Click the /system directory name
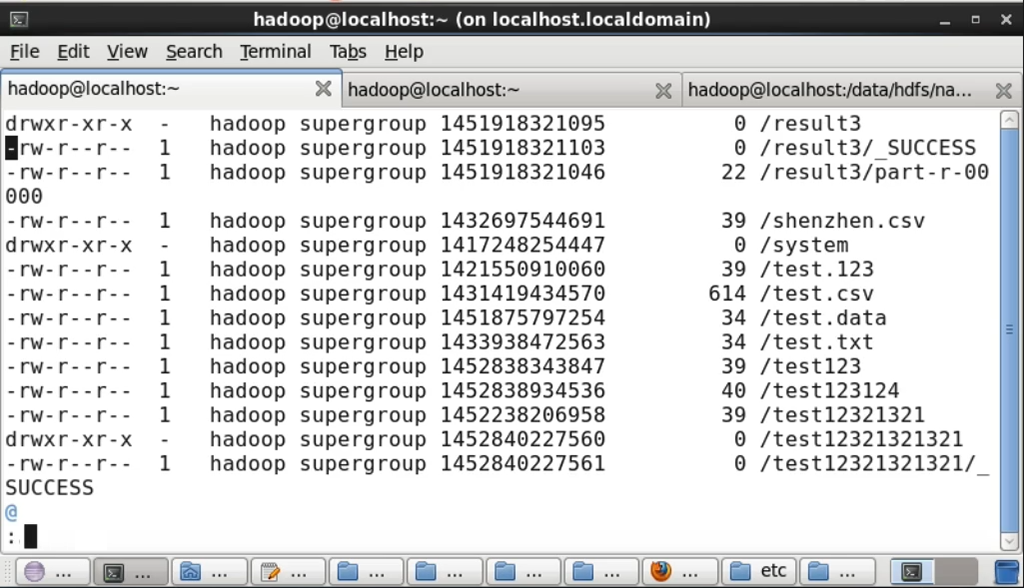 pyautogui.click(x=804, y=246)
